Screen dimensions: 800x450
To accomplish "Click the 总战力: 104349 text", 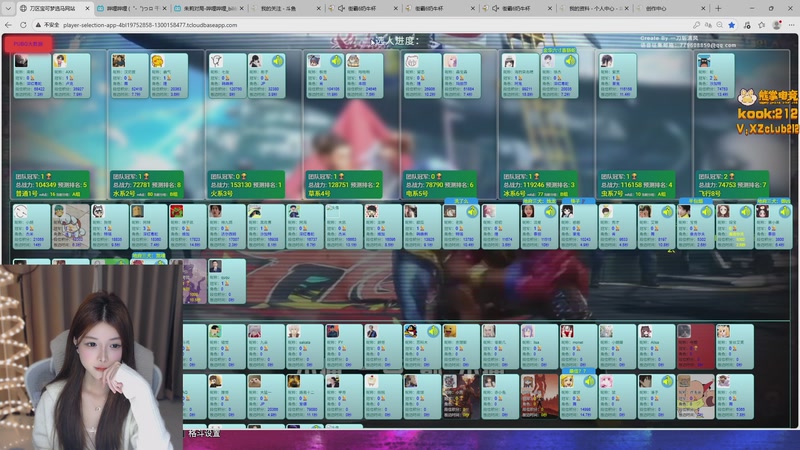I will 36,185.
